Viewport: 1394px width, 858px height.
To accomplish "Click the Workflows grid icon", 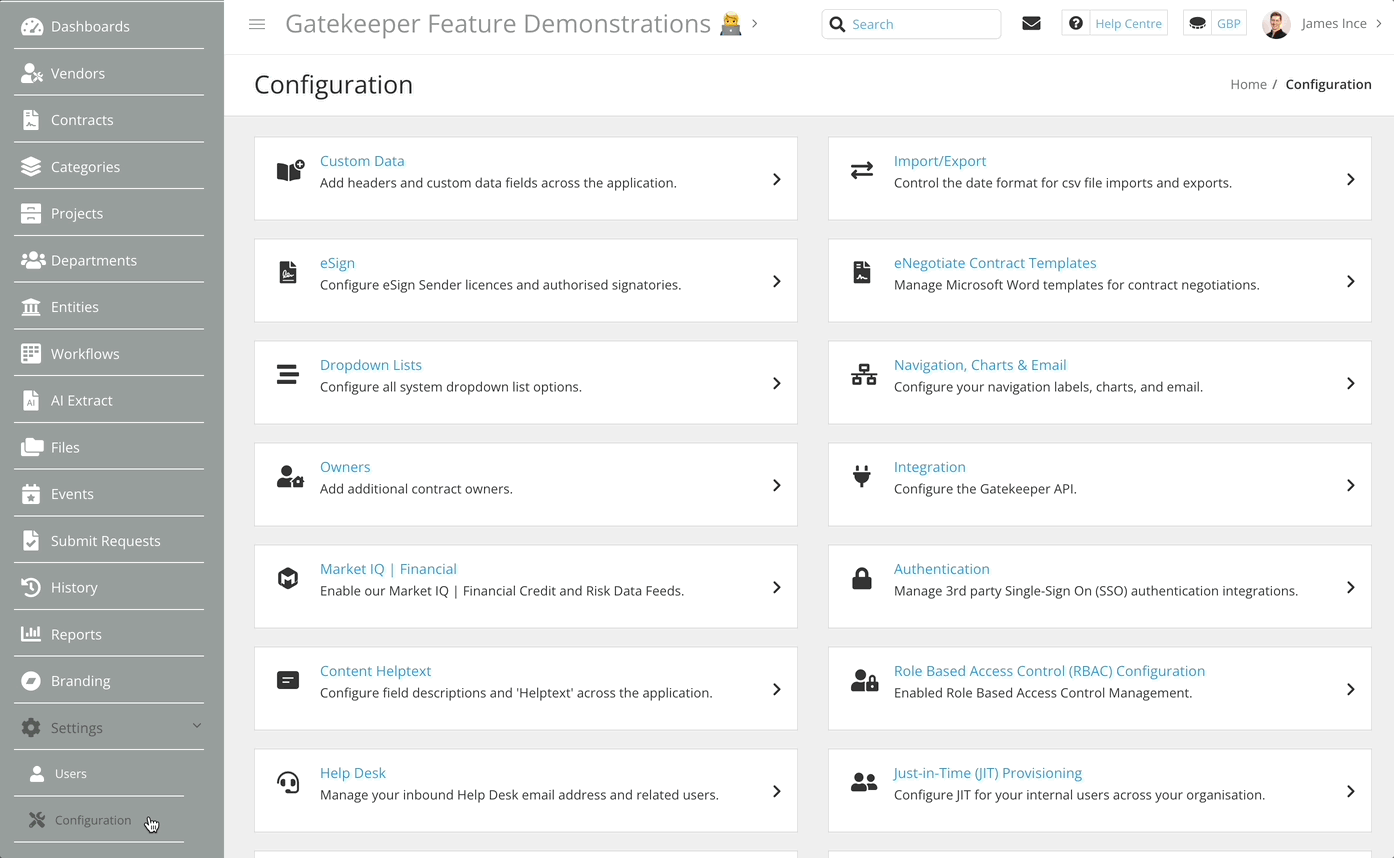I will point(31,353).
